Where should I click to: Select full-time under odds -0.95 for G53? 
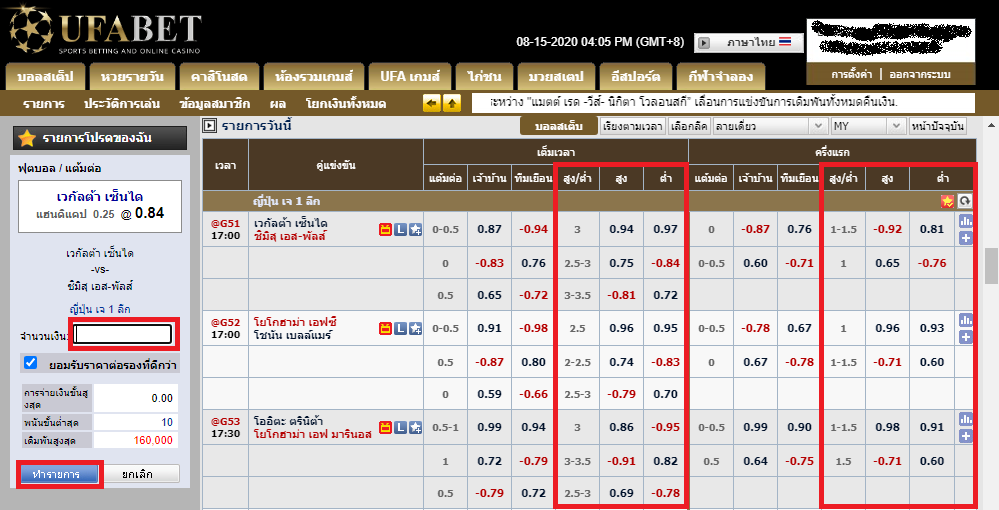click(x=665, y=427)
